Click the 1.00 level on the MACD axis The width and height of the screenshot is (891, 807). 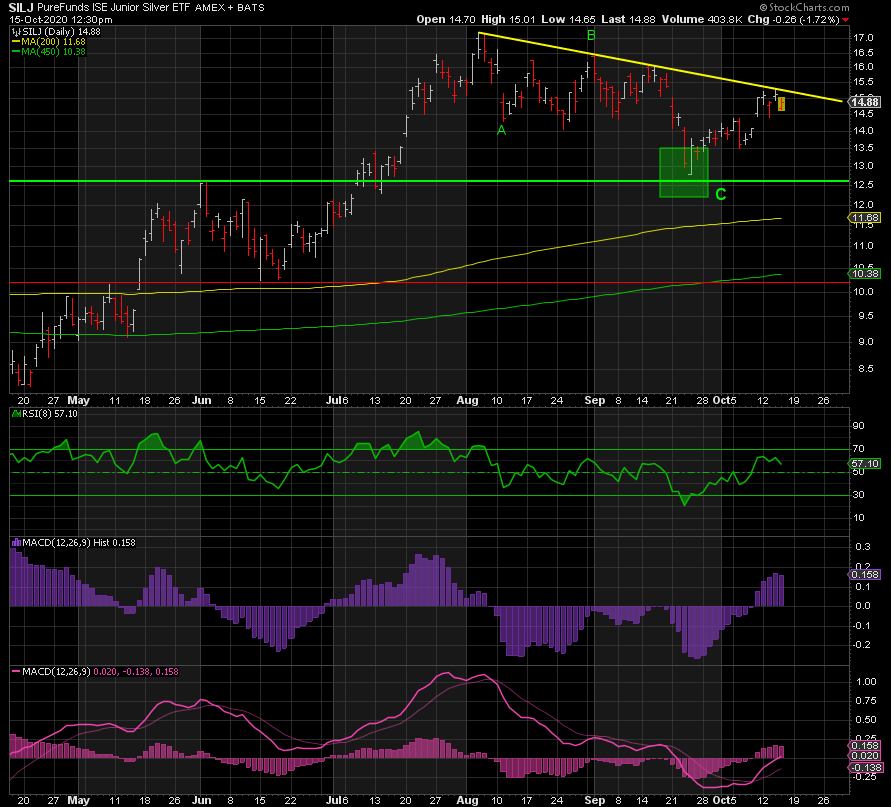point(866,682)
